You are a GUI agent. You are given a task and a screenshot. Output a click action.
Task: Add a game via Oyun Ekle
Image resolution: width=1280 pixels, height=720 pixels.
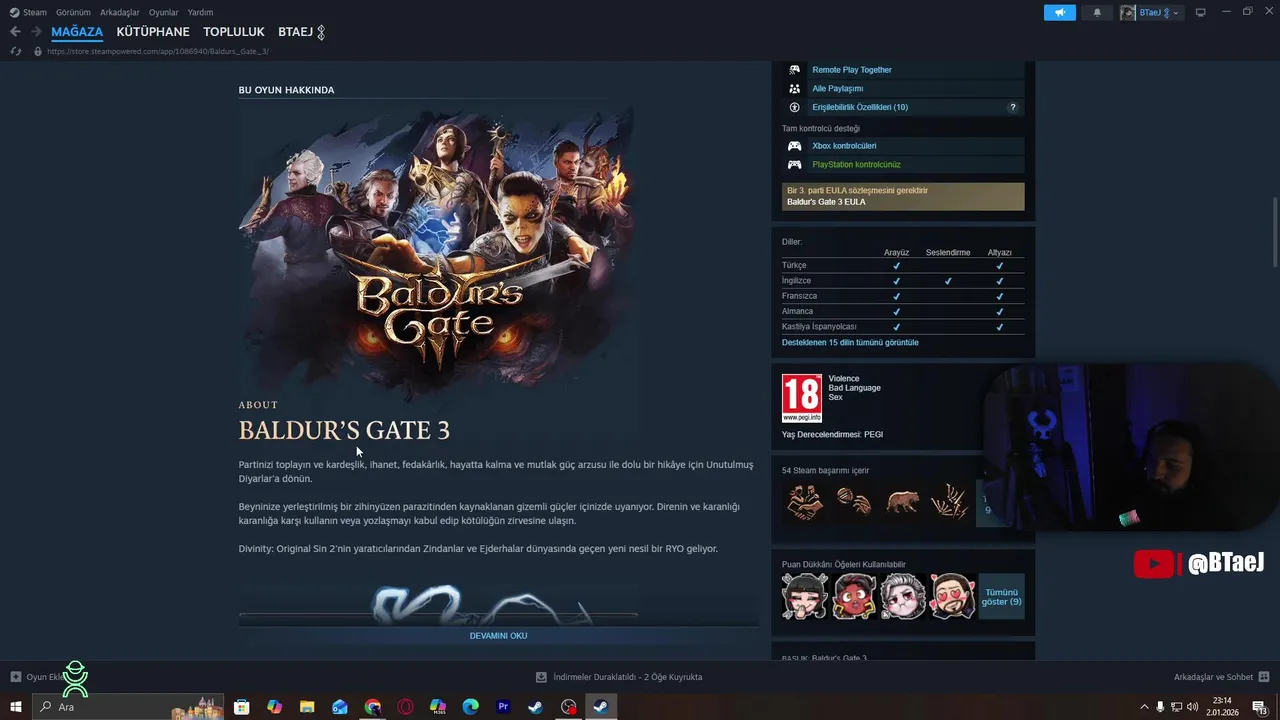pyautogui.click(x=38, y=677)
